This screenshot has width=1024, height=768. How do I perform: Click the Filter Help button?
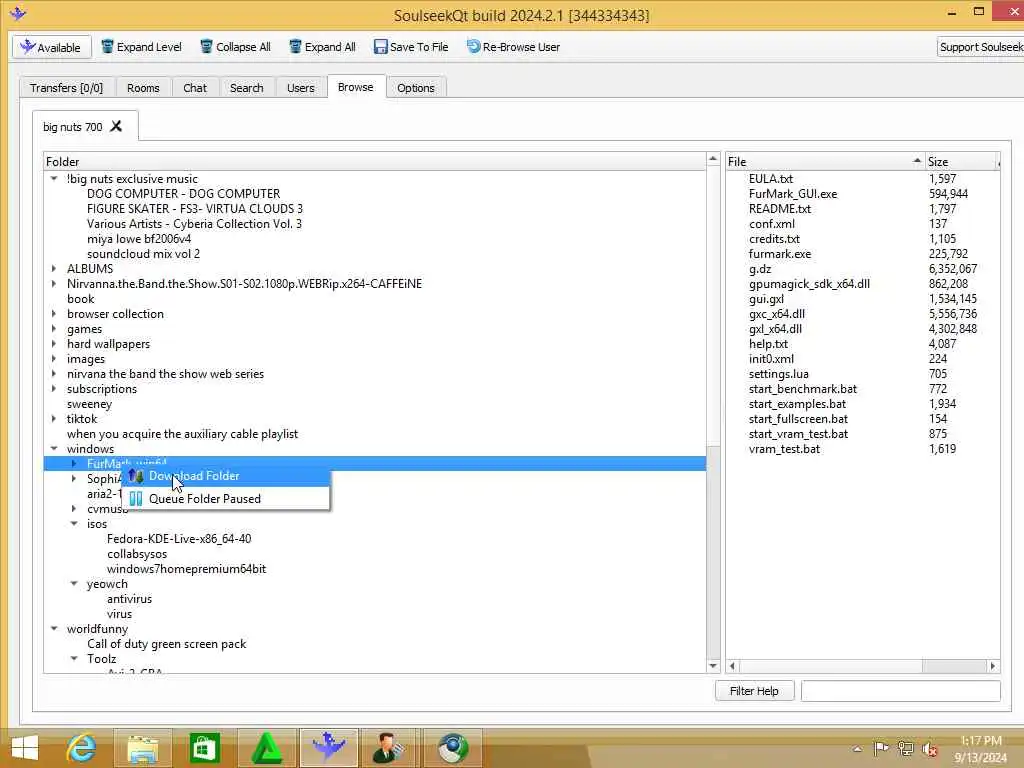click(754, 691)
